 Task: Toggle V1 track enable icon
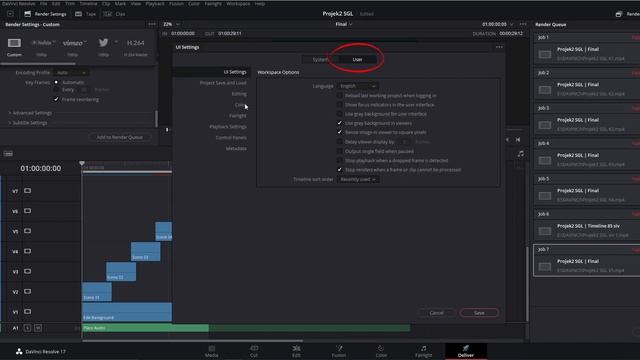click(27, 311)
